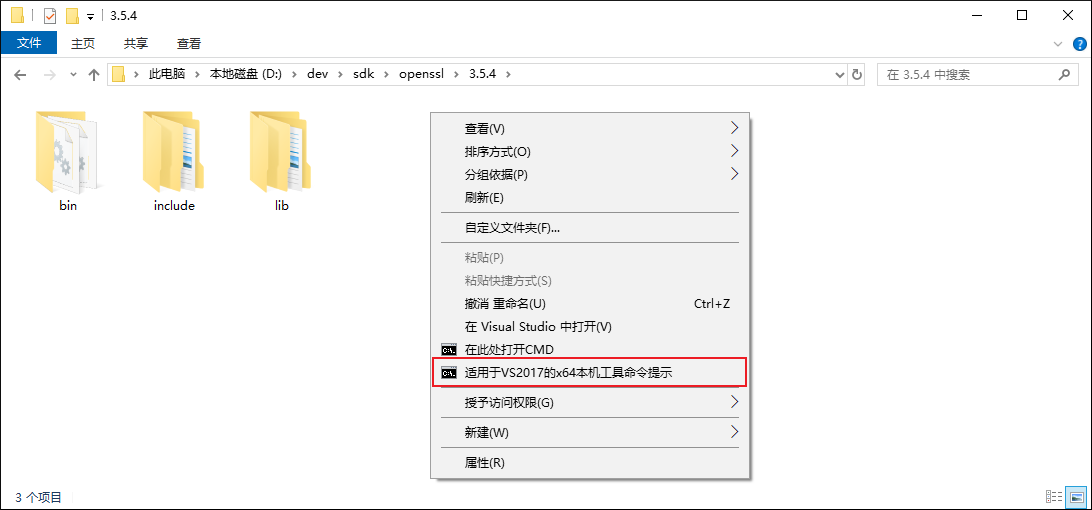Refresh the address bar location
The width and height of the screenshot is (1092, 510).
856,75
